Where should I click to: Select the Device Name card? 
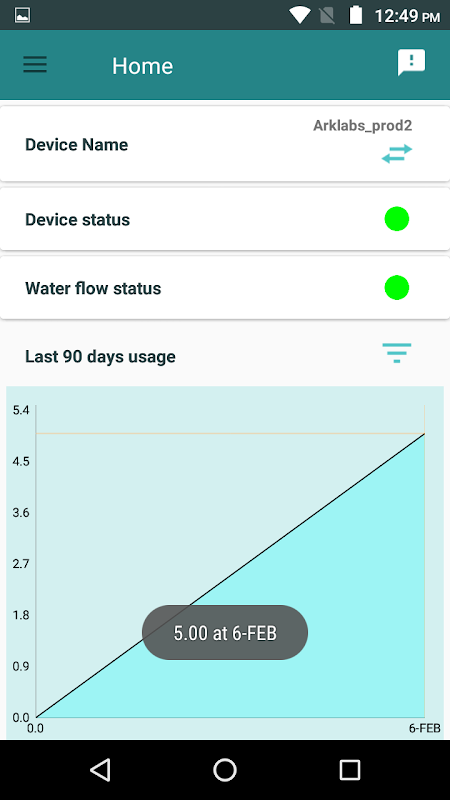point(225,143)
